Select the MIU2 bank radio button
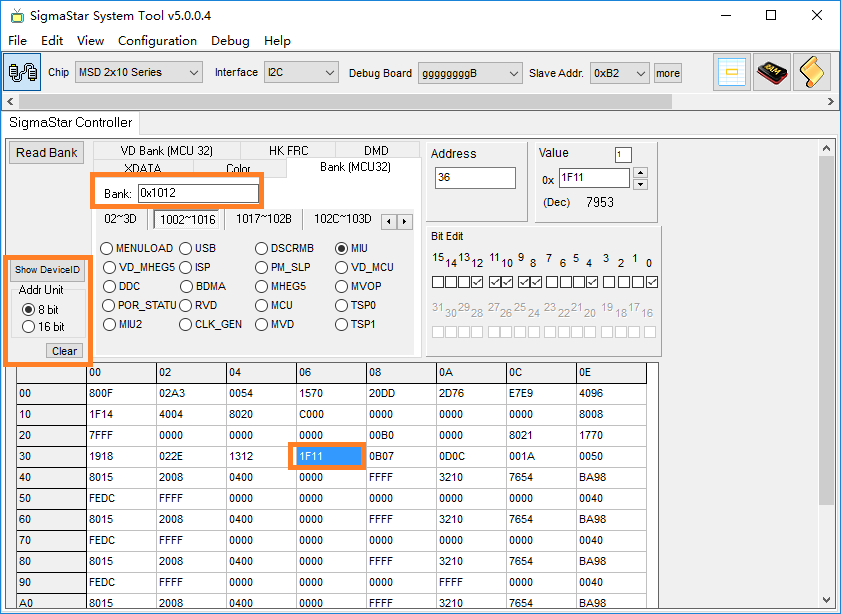 point(109,324)
